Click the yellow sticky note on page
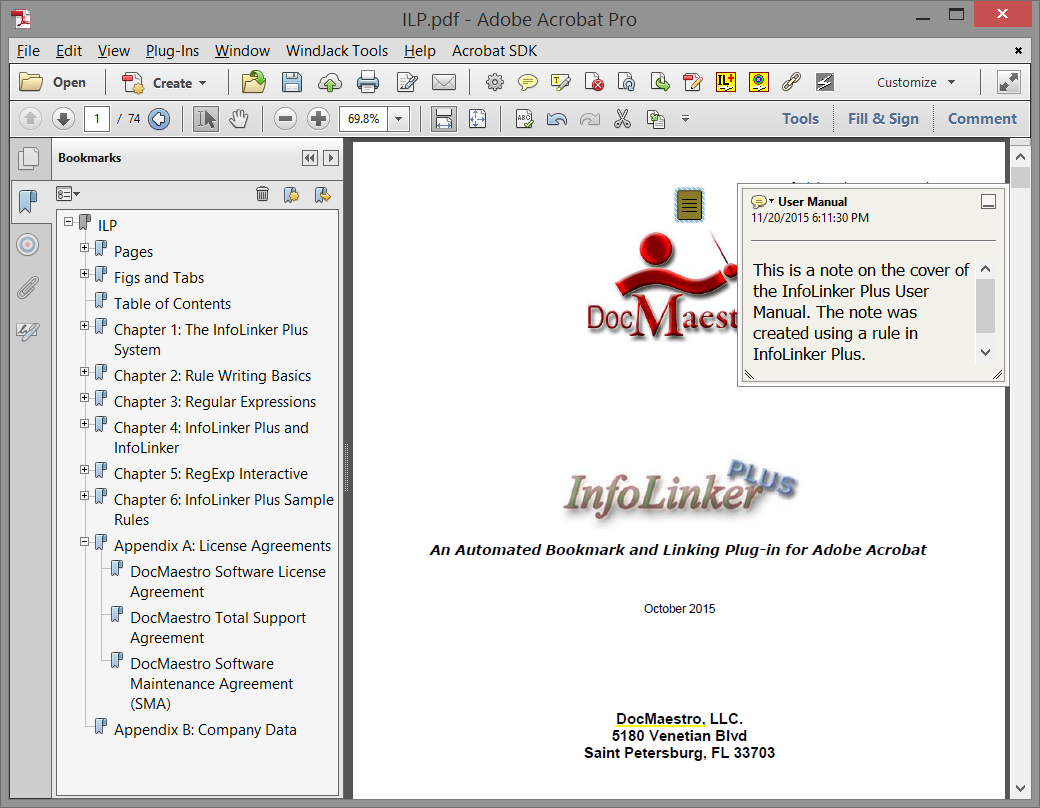Viewport: 1040px width, 808px height. 689,205
